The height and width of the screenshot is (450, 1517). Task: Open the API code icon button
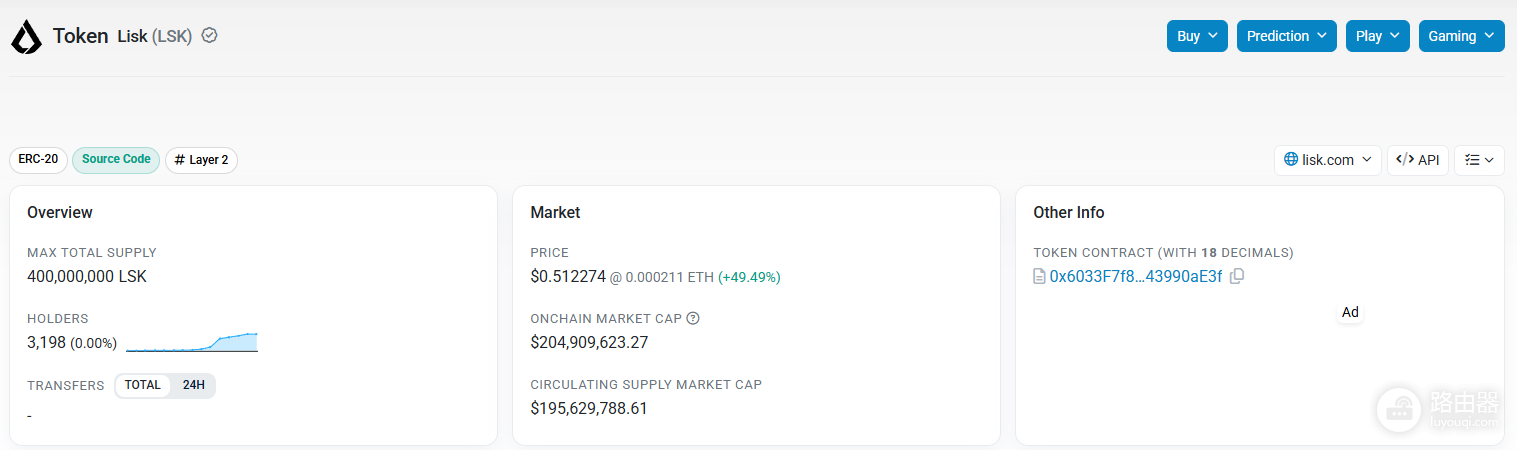click(1418, 160)
